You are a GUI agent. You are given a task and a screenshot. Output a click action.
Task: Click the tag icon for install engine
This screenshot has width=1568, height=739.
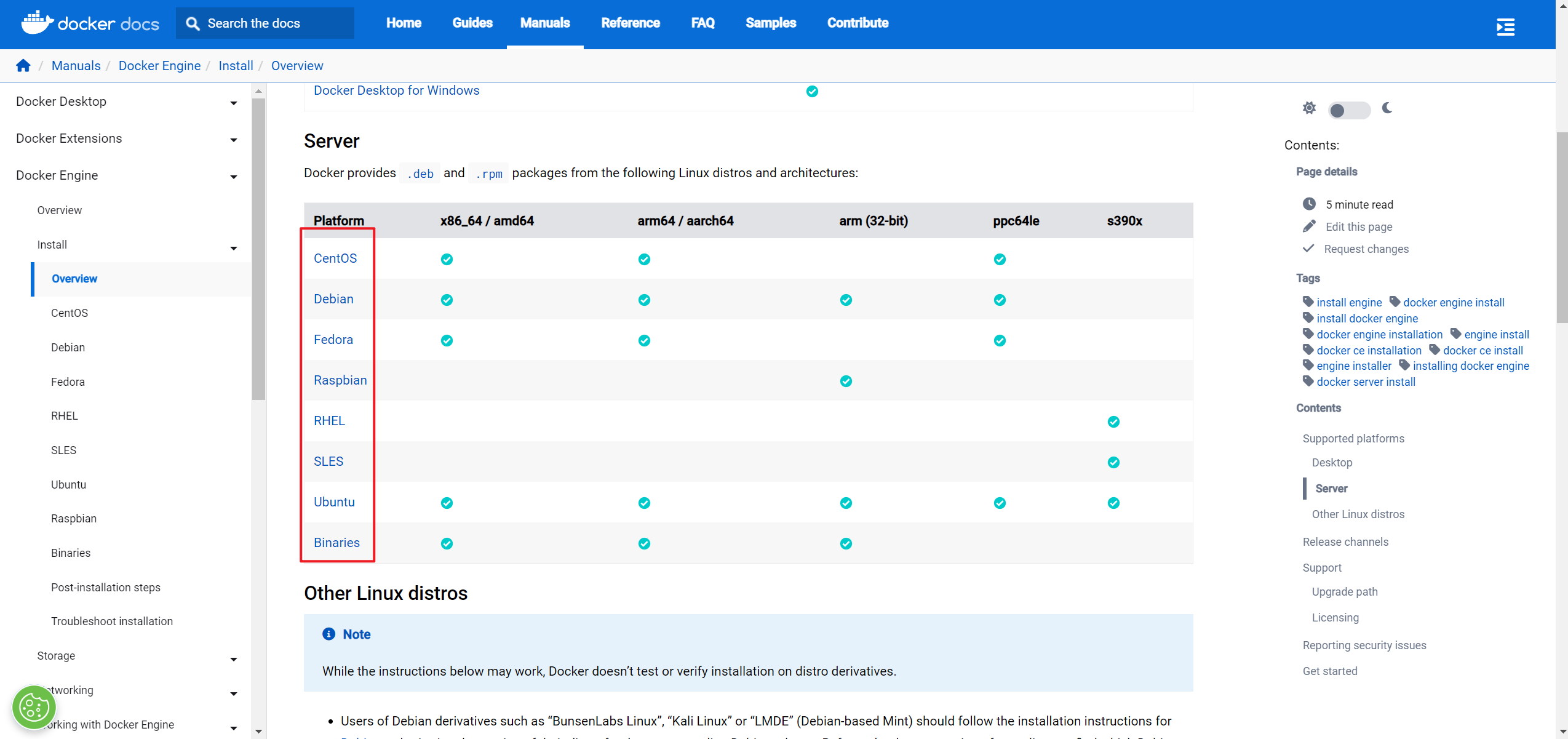click(1308, 302)
